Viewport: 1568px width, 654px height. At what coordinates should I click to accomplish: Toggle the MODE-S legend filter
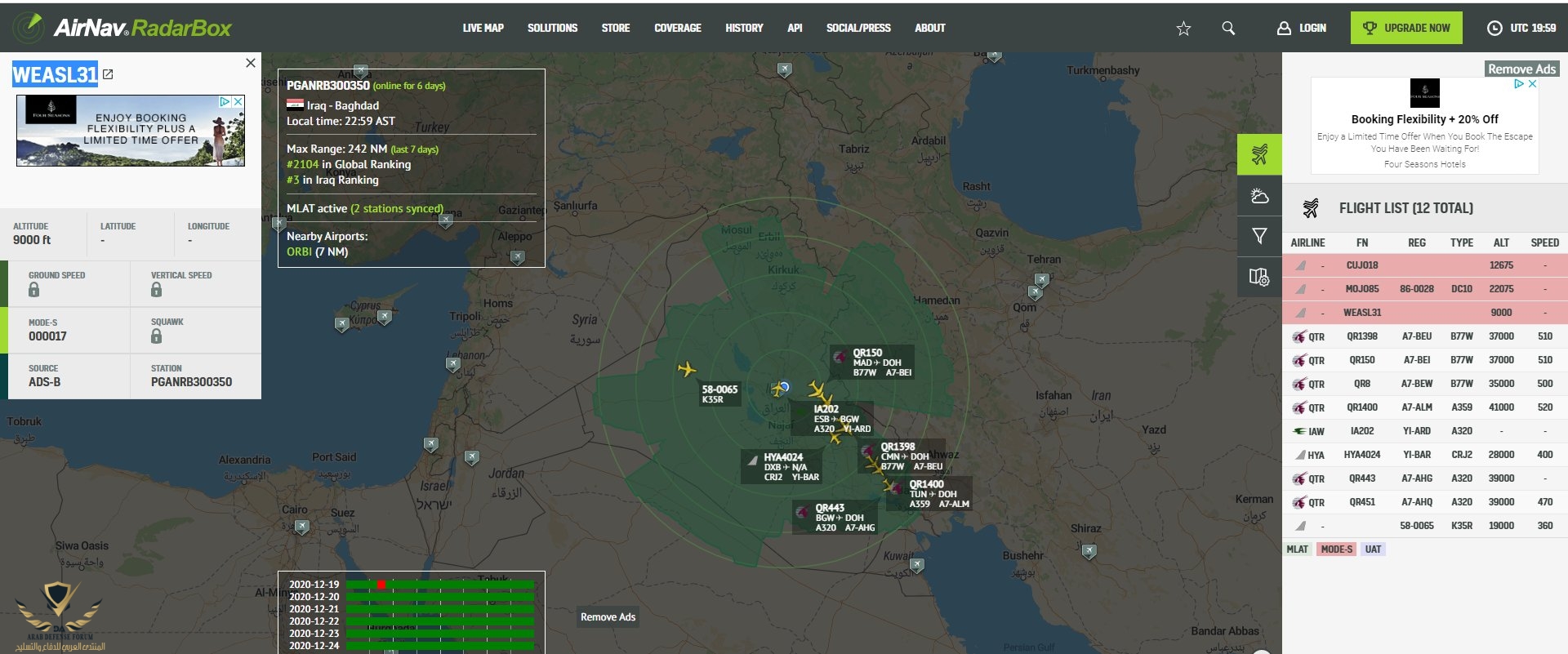point(1336,549)
